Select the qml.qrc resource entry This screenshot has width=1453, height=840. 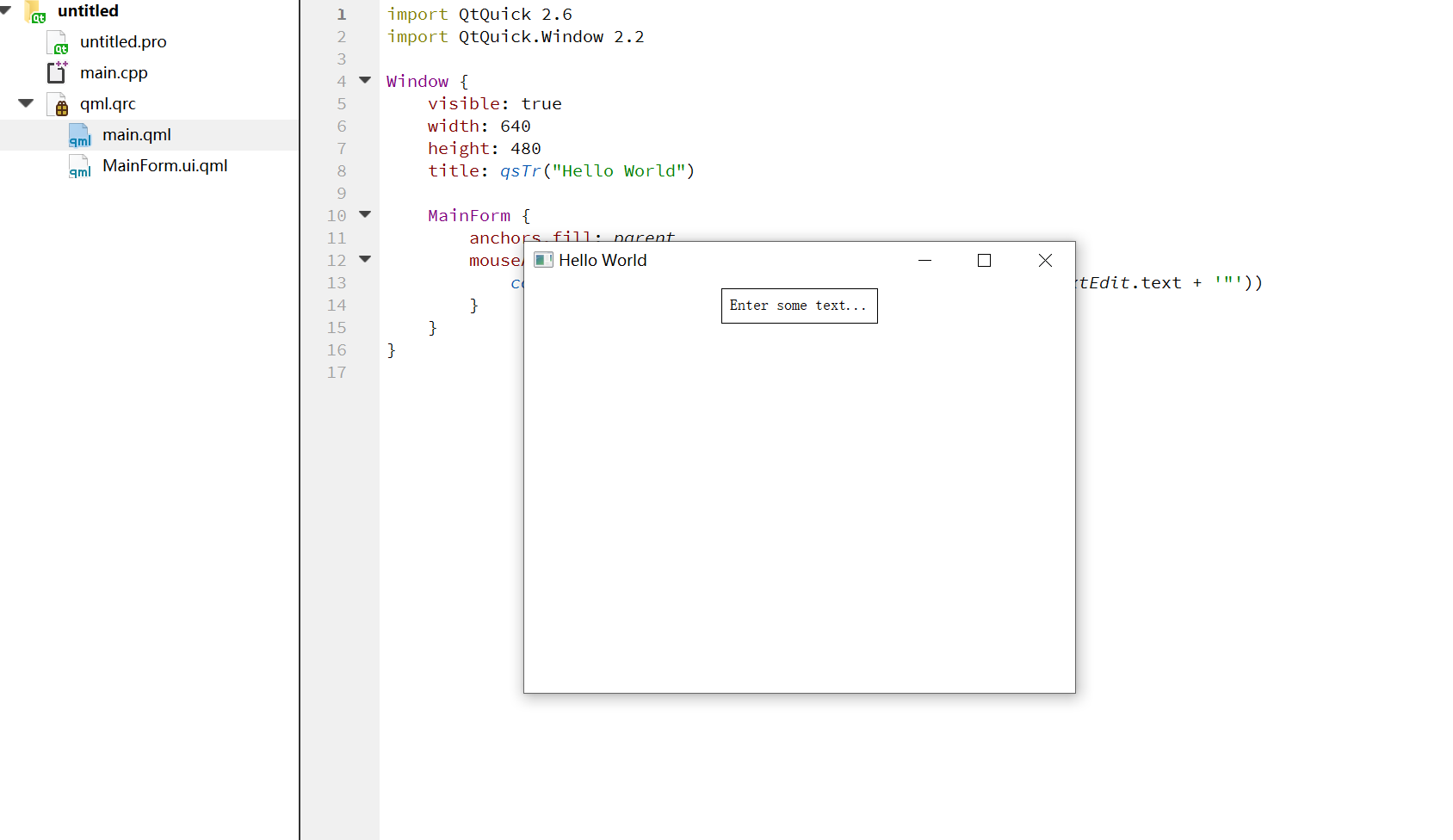(x=108, y=104)
